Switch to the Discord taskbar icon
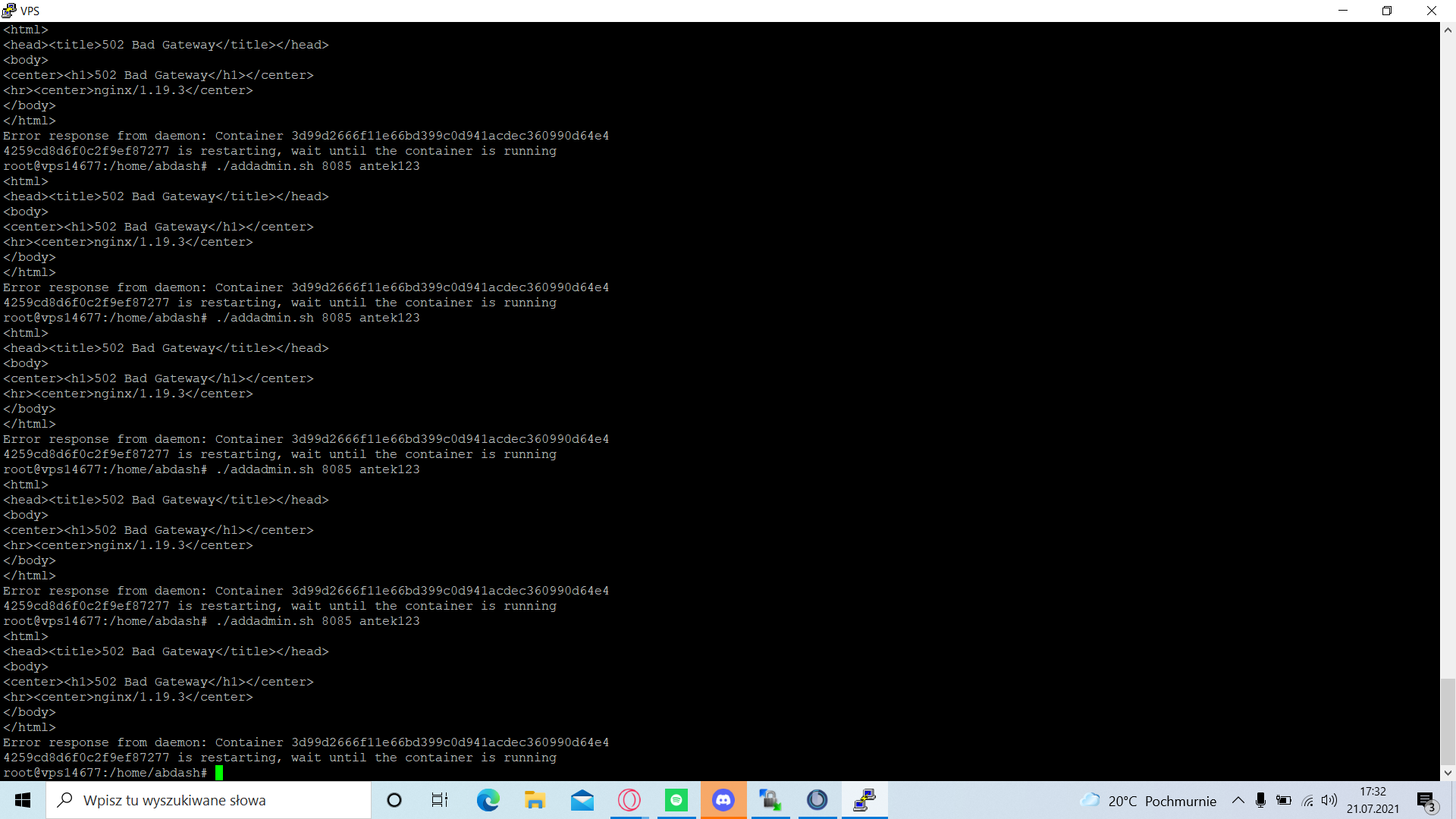Image resolution: width=1456 pixels, height=819 pixels. tap(723, 800)
